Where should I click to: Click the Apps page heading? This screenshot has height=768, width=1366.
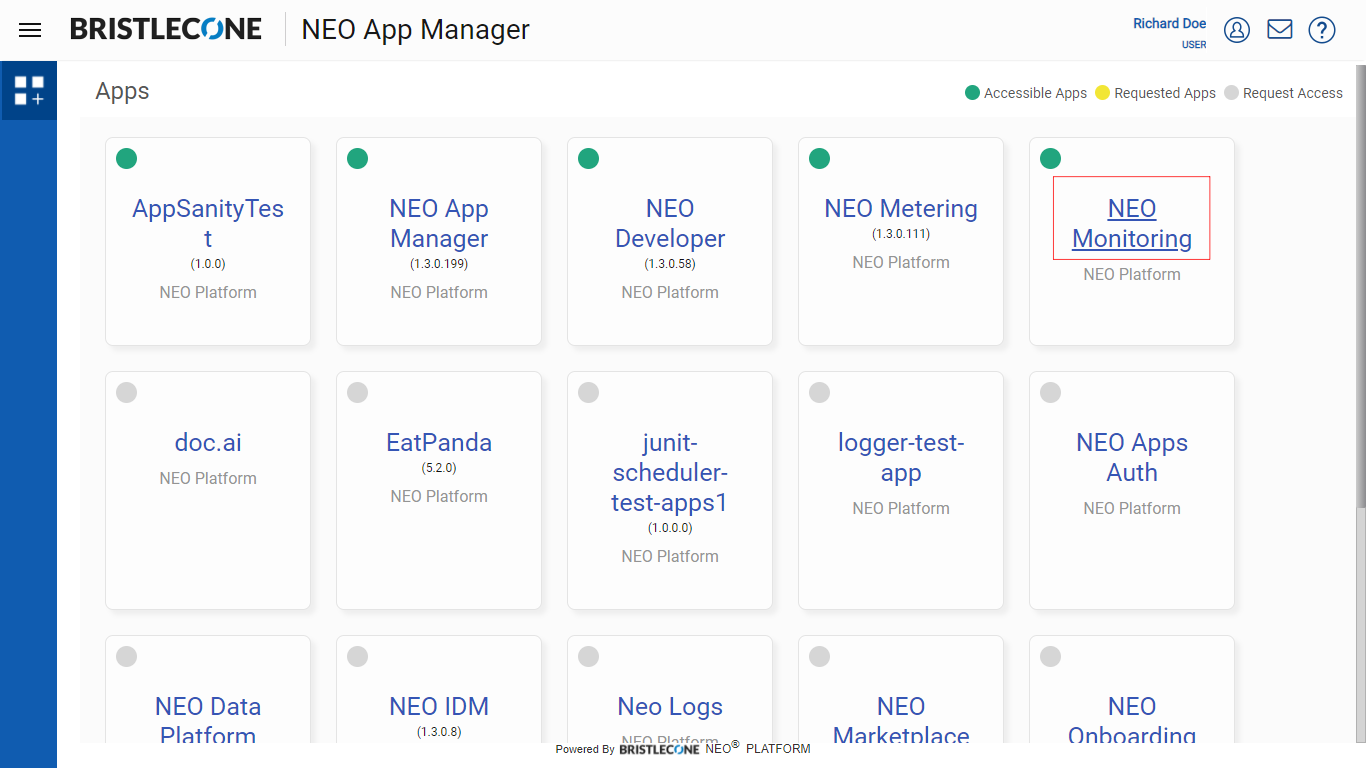click(122, 91)
